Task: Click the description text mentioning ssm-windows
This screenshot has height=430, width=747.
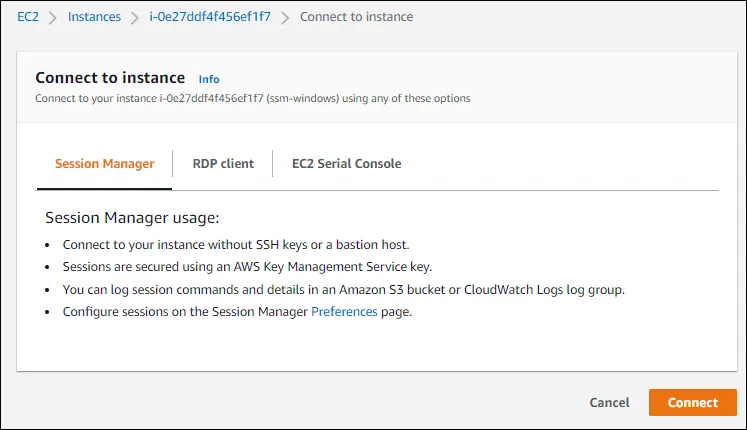Action: (252, 98)
